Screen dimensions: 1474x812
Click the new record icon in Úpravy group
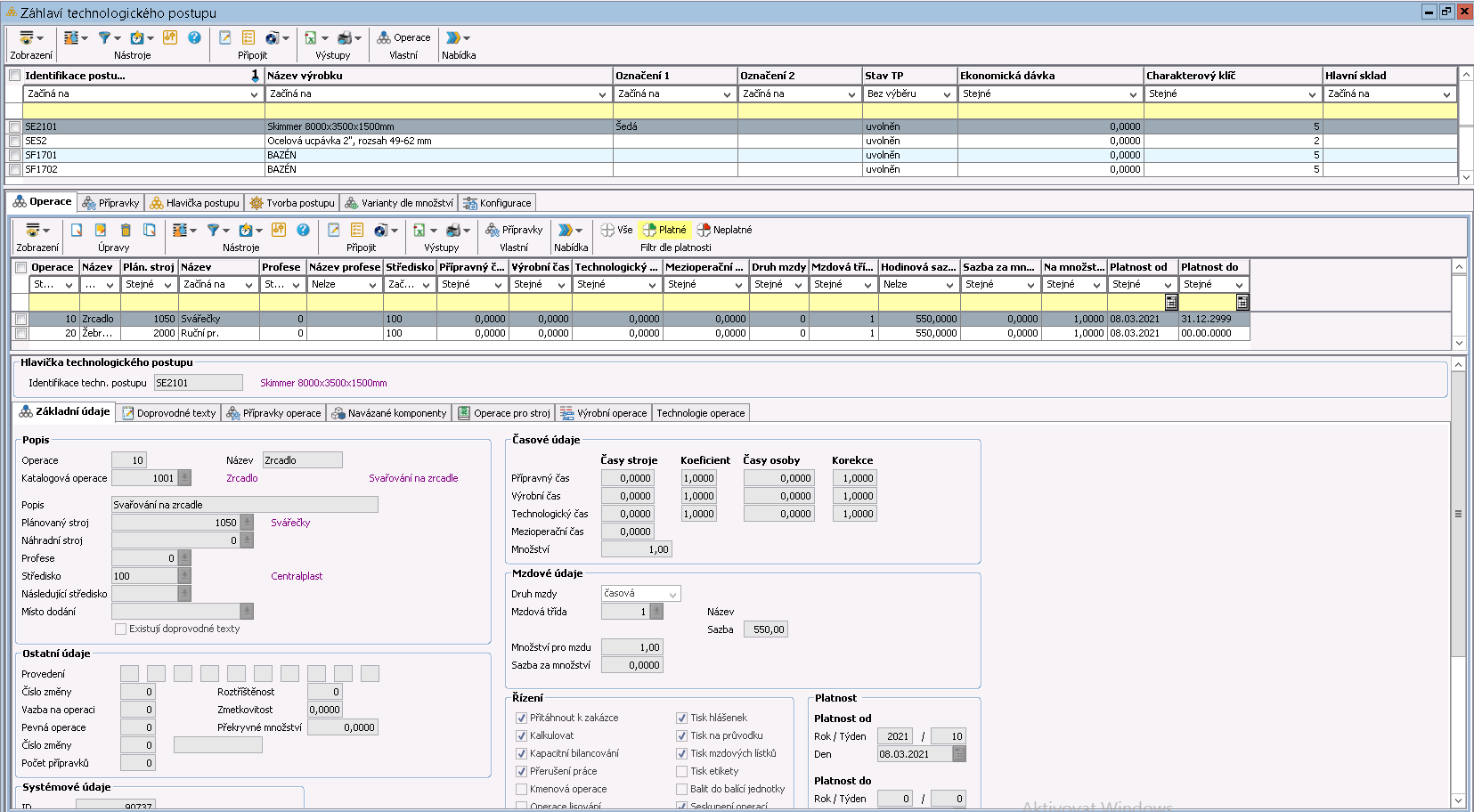[x=77, y=230]
